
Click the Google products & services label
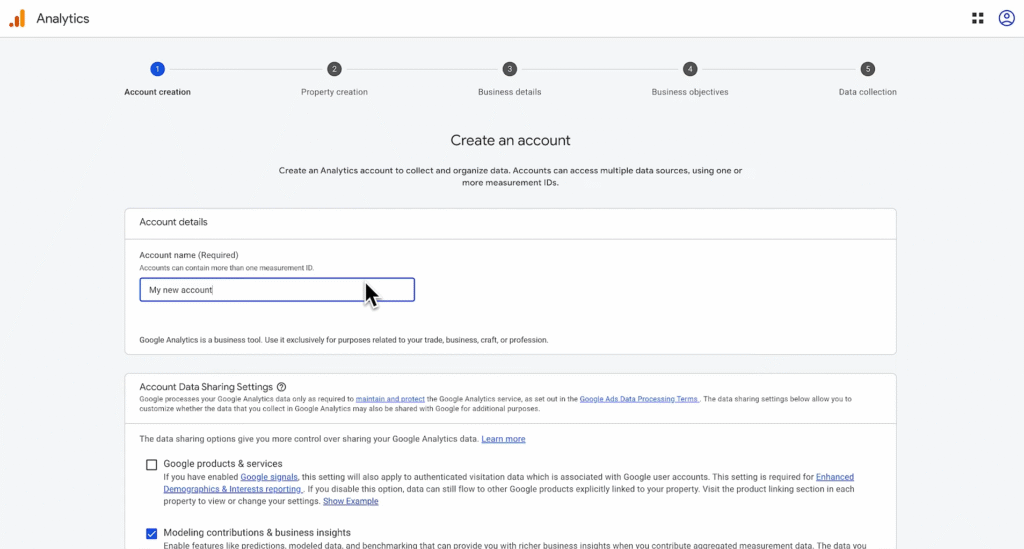tap(223, 463)
